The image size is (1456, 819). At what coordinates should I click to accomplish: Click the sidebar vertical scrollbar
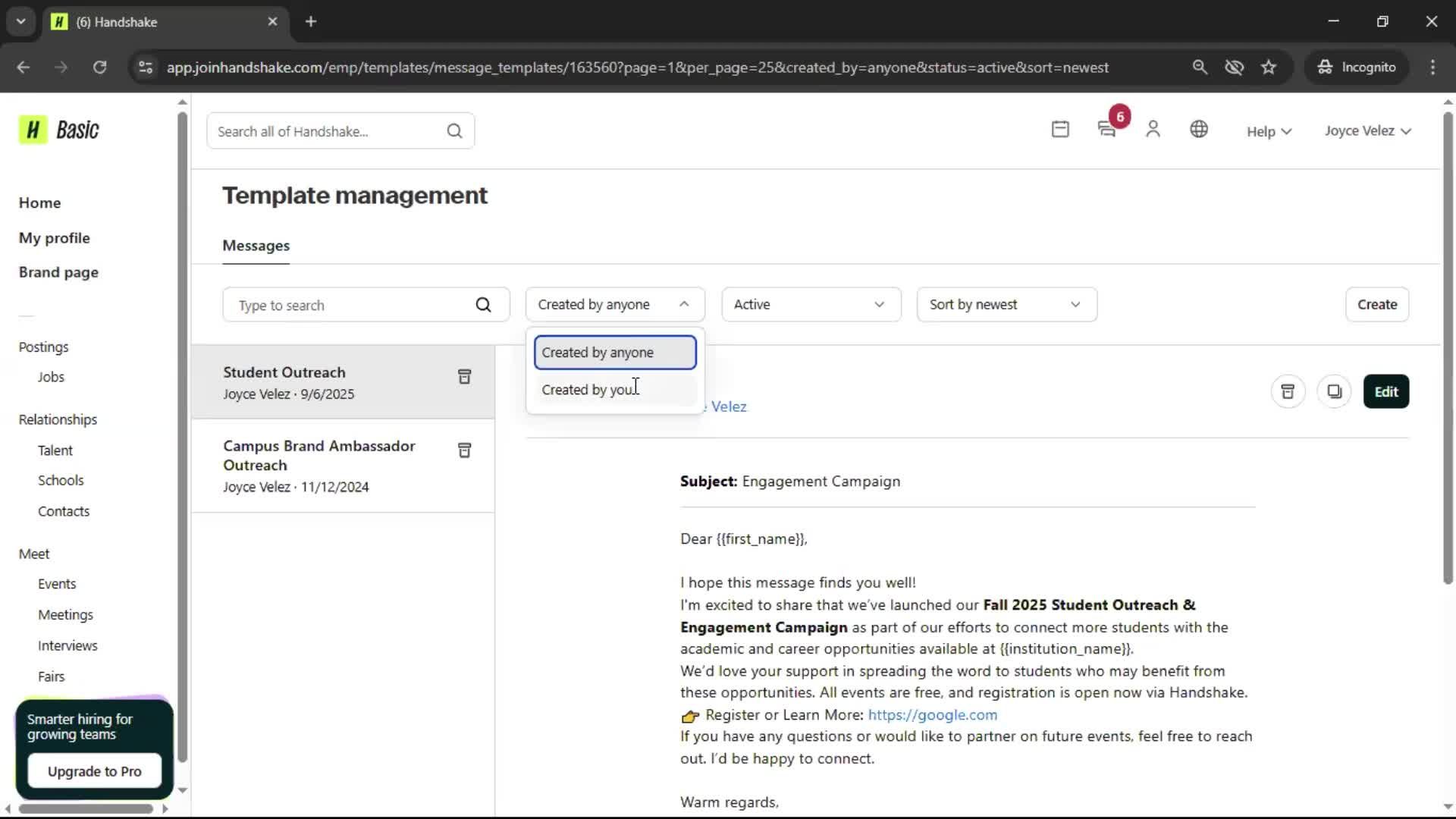click(182, 437)
